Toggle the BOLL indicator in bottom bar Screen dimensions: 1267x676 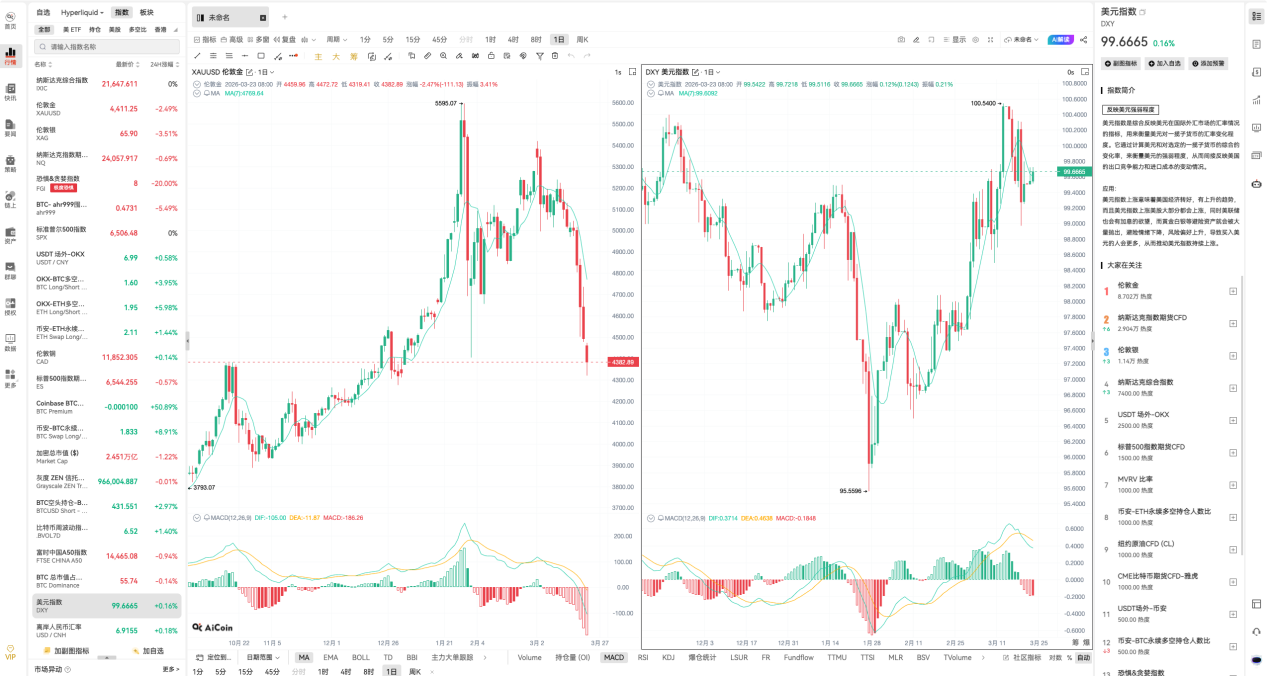point(360,657)
